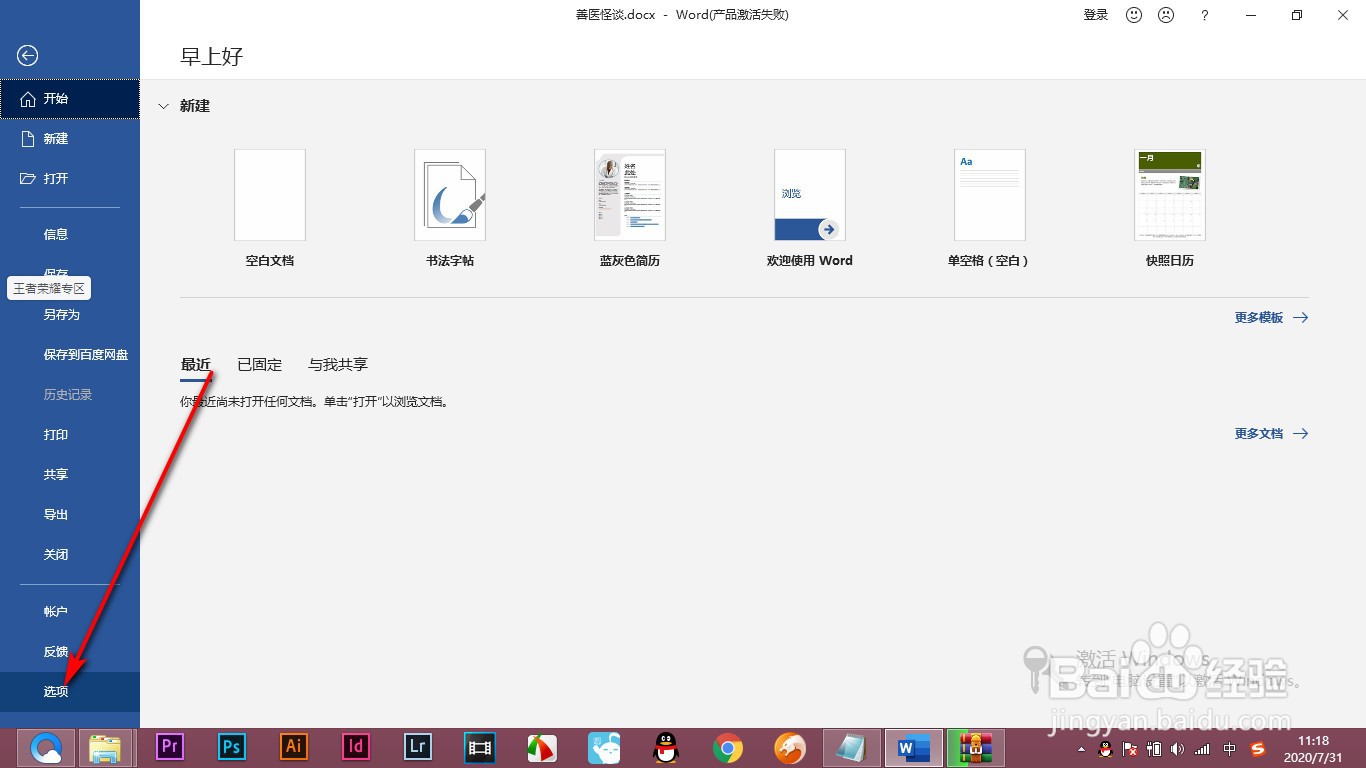This screenshot has width=1366, height=768.
Task: Click the 中 input method indicator
Action: (1230, 749)
